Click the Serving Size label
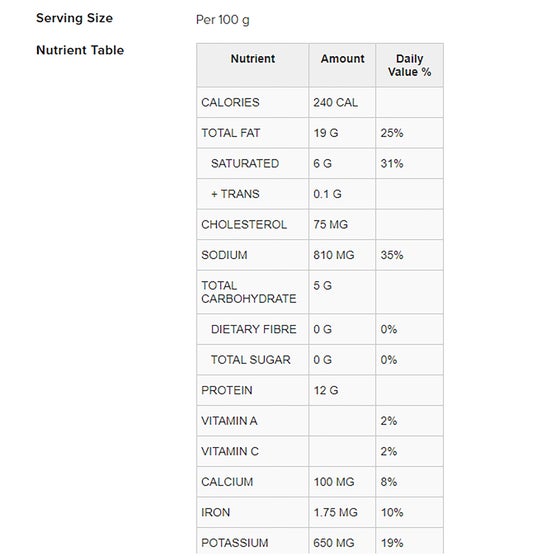The height and width of the screenshot is (556, 556). coord(74,18)
